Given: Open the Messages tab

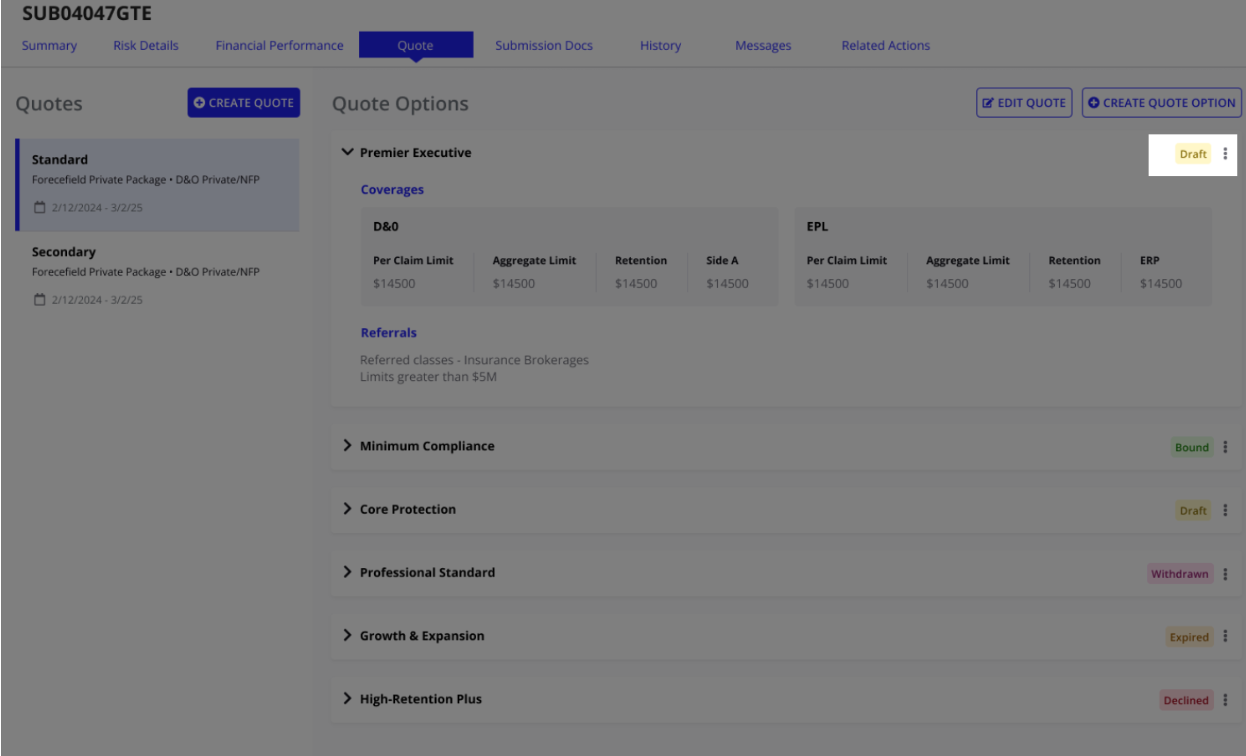Looking at the screenshot, I should coord(763,45).
